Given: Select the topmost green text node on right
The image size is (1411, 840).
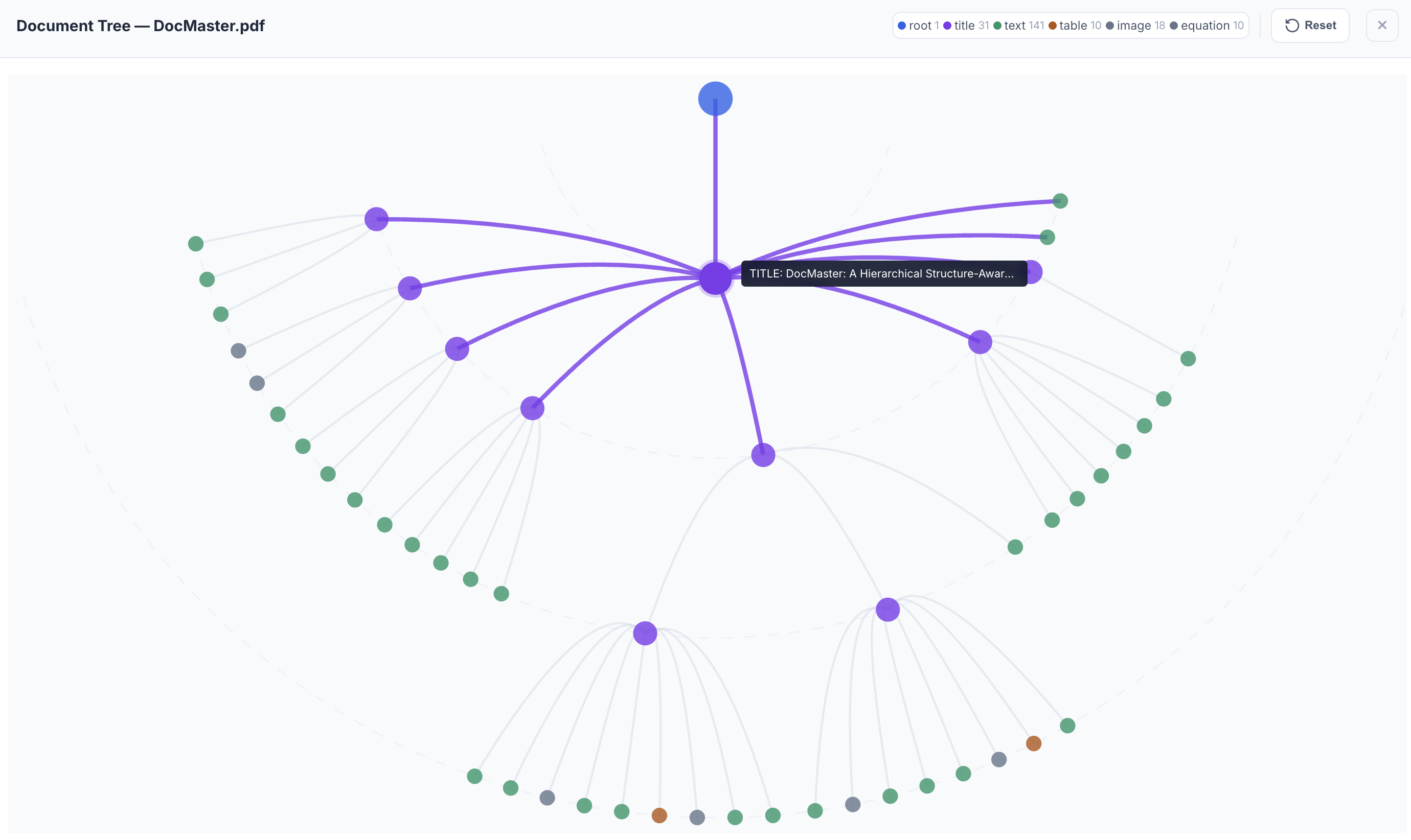Looking at the screenshot, I should point(1060,201).
